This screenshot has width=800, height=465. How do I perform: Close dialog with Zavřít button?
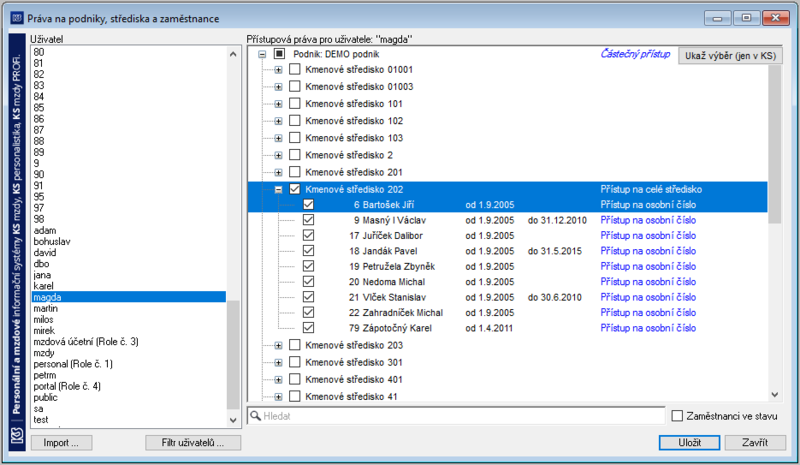pyautogui.click(x=755, y=443)
